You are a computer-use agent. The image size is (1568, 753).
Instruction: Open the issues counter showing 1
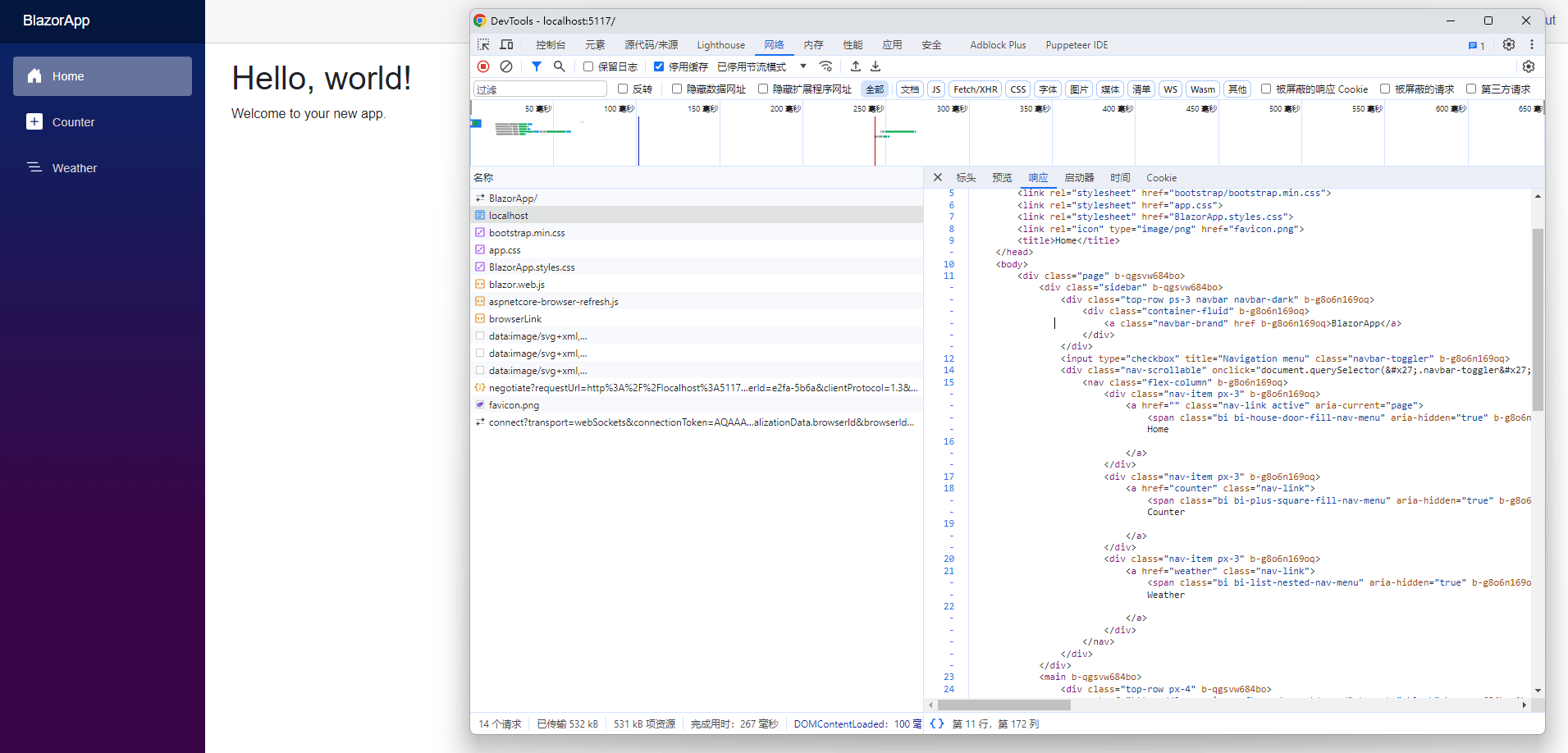pos(1477,45)
